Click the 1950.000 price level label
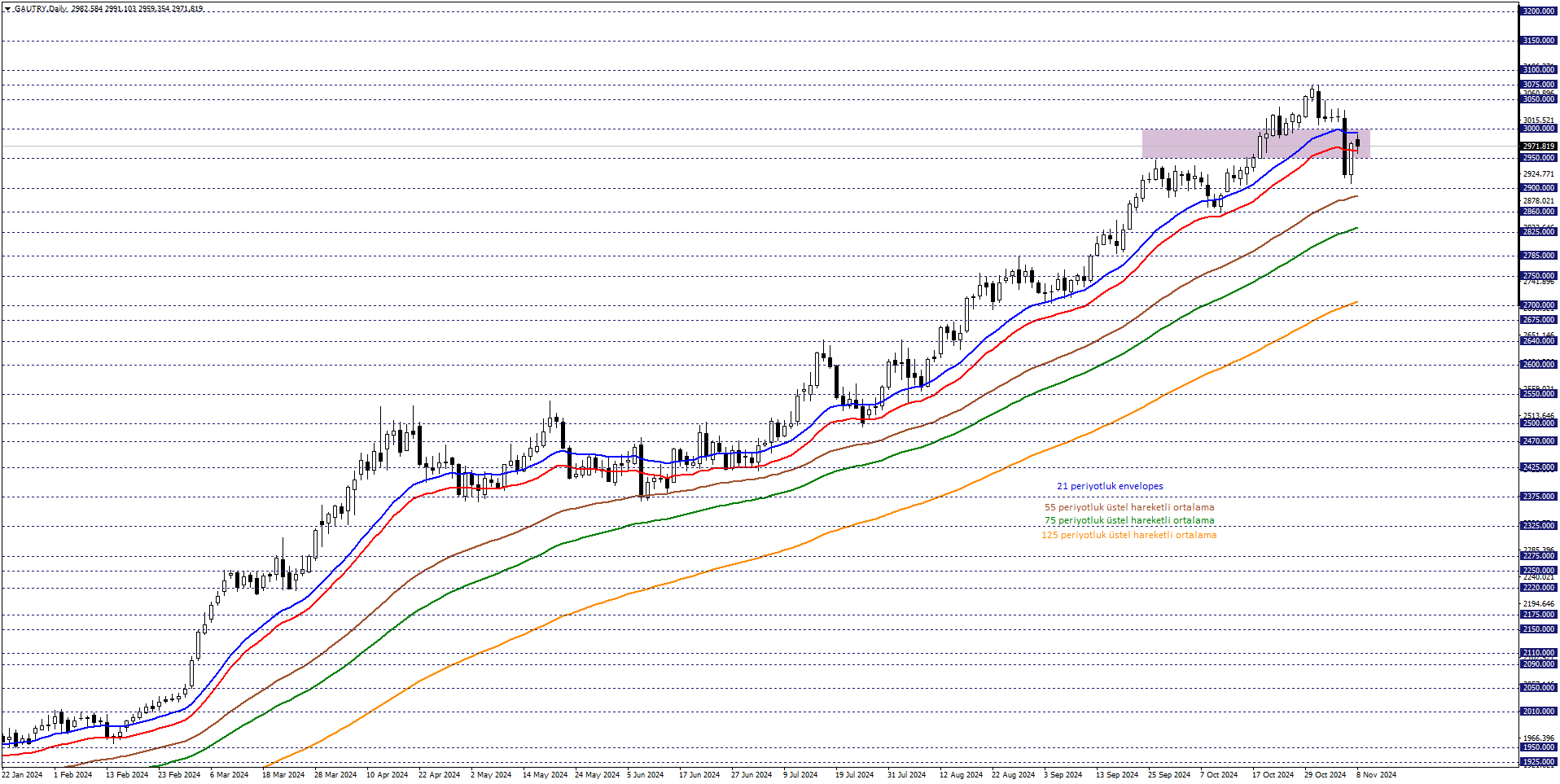Screen dimensions: 1560x784 coord(1539,747)
